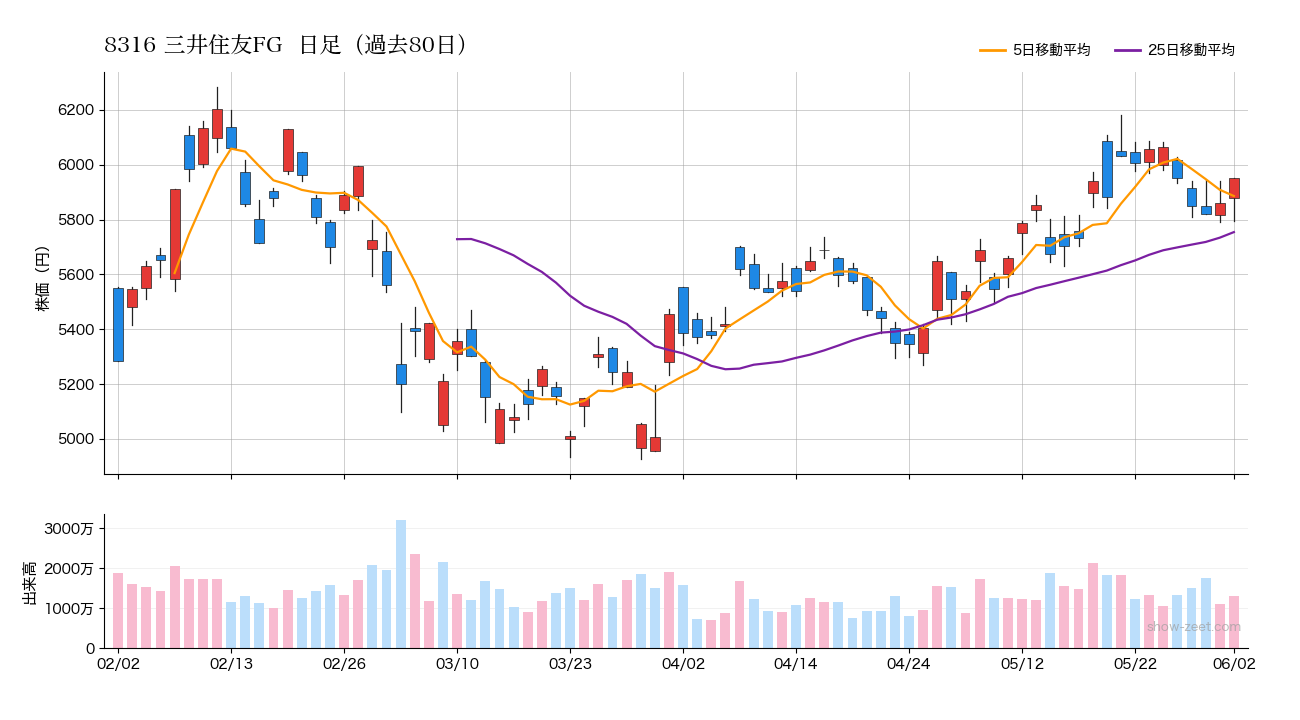Screen dimensions: 1300x720
Task: Select the 25日移動平均 legend label
Action: click(x=1191, y=50)
